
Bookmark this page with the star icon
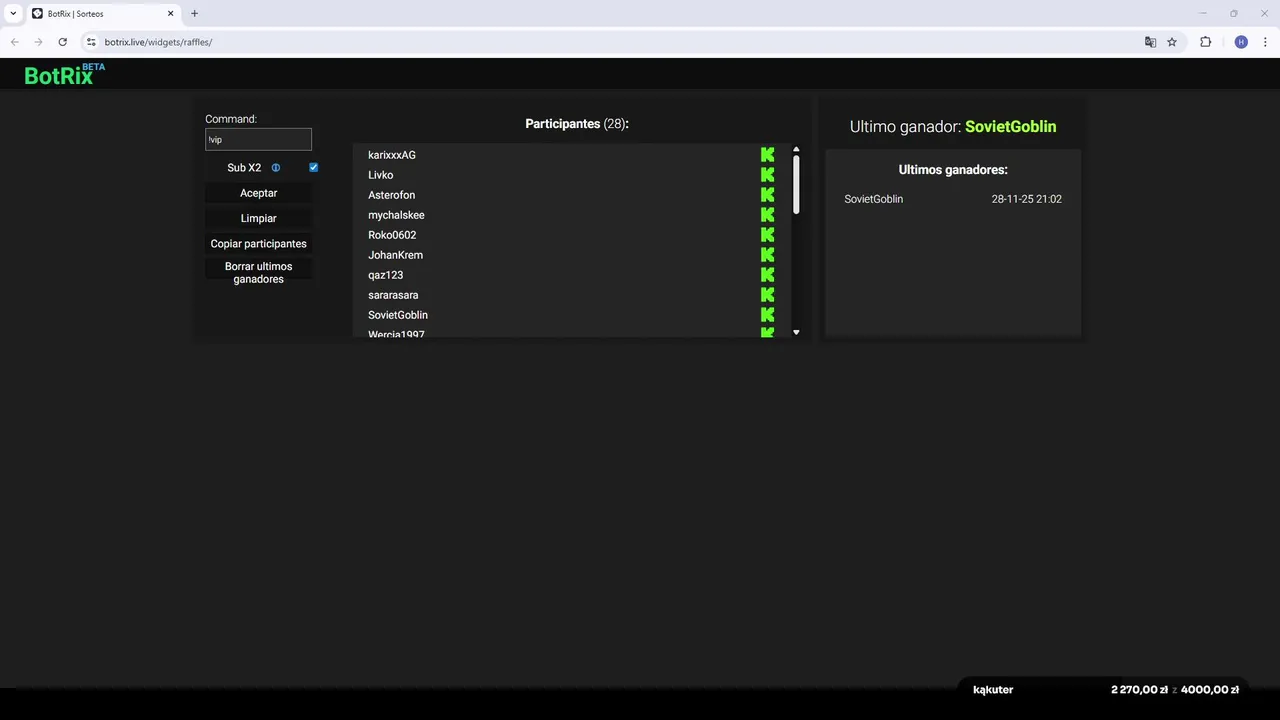[x=1172, y=42]
